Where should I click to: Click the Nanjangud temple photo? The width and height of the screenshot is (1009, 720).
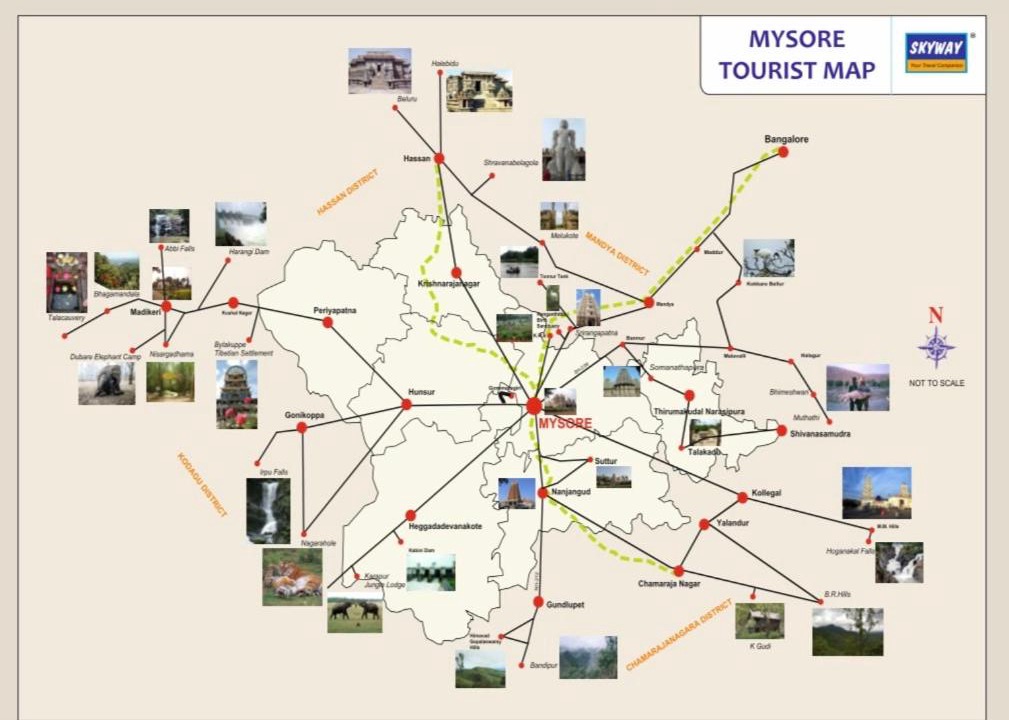point(517,494)
